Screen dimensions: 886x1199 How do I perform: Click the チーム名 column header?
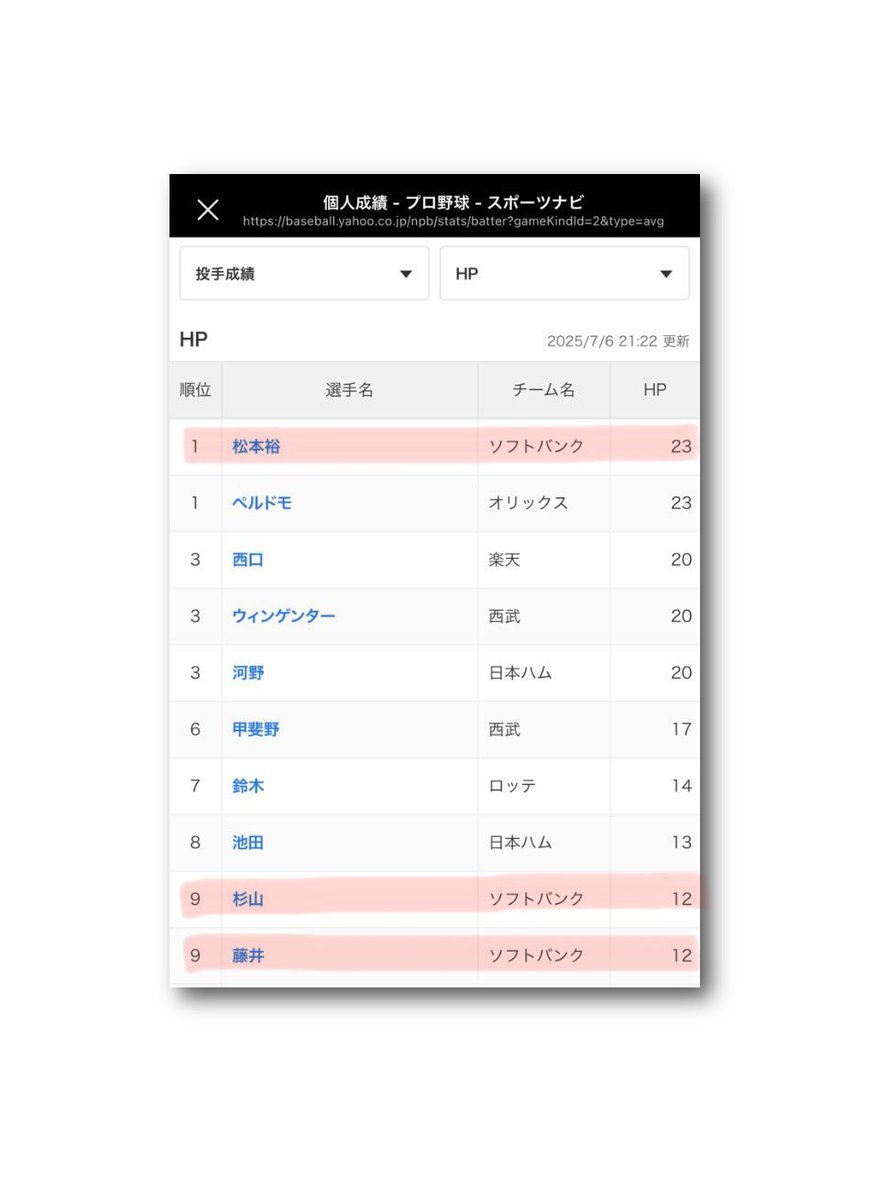pos(544,390)
